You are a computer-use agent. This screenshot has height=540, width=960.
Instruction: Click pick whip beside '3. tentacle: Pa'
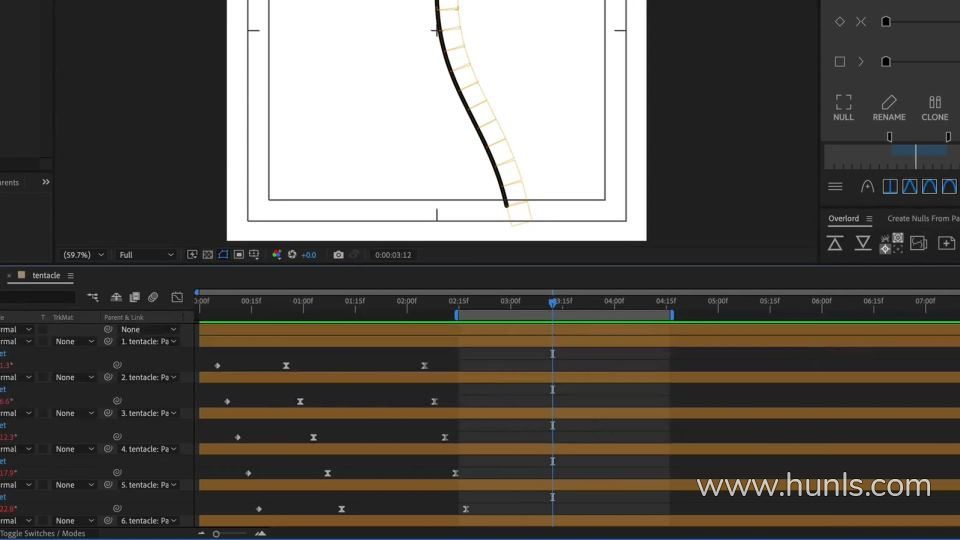(x=108, y=413)
